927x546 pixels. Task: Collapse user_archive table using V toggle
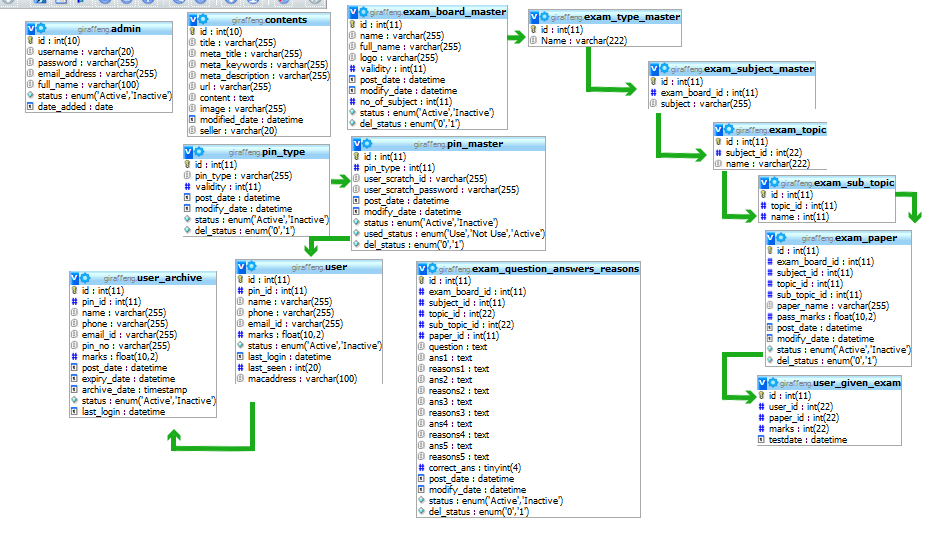75,278
